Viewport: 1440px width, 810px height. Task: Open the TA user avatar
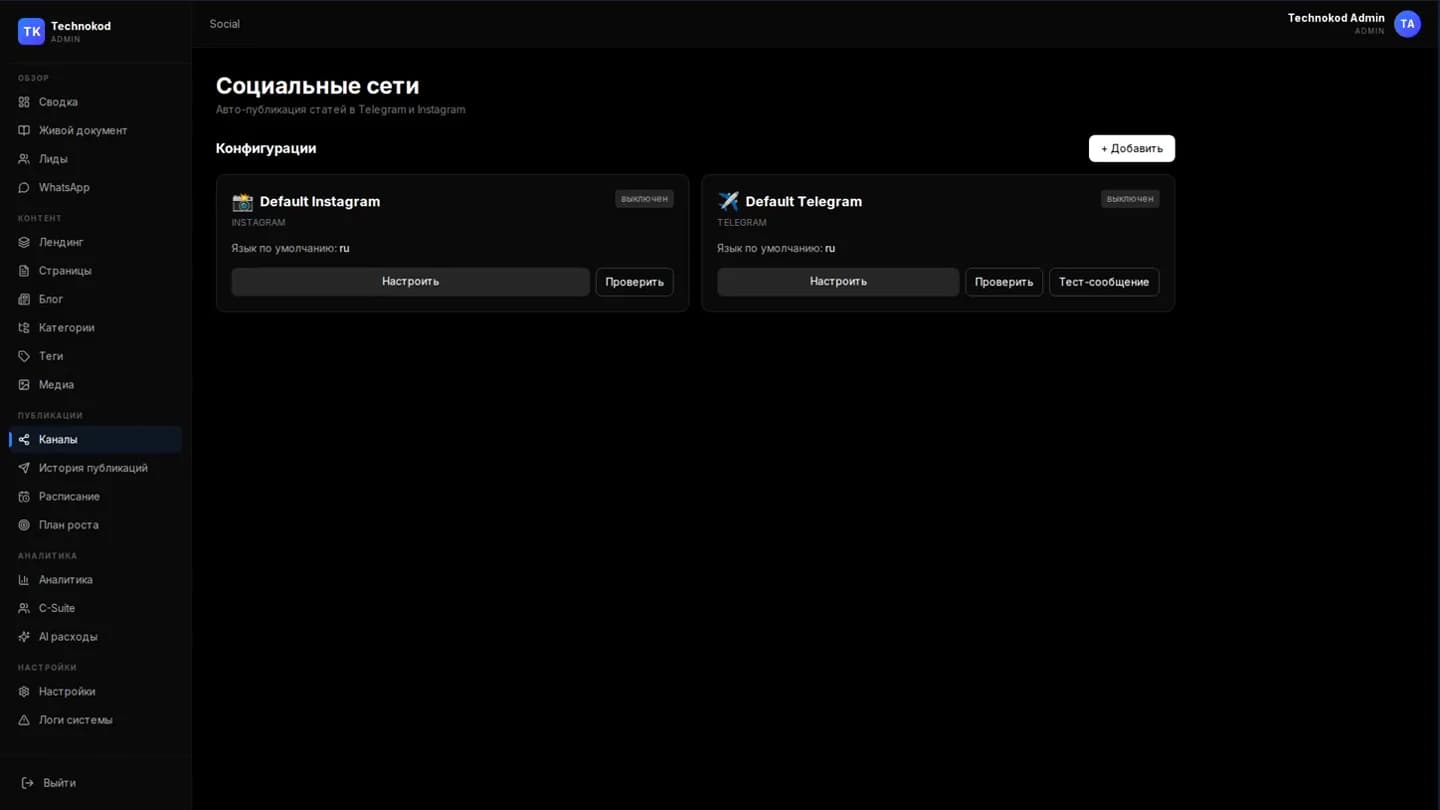[x=1407, y=24]
